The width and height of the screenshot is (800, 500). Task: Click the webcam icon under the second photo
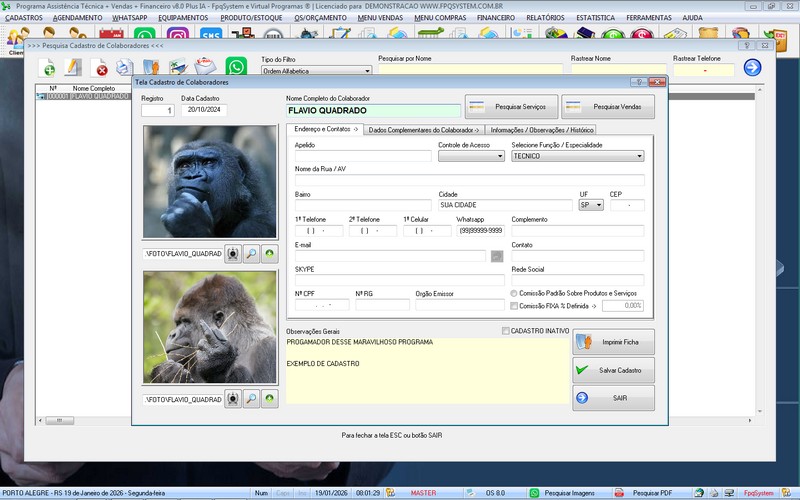pyautogui.click(x=233, y=398)
